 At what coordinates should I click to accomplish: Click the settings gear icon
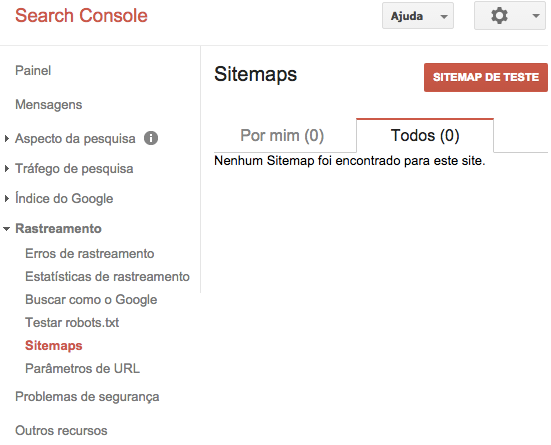point(499,16)
